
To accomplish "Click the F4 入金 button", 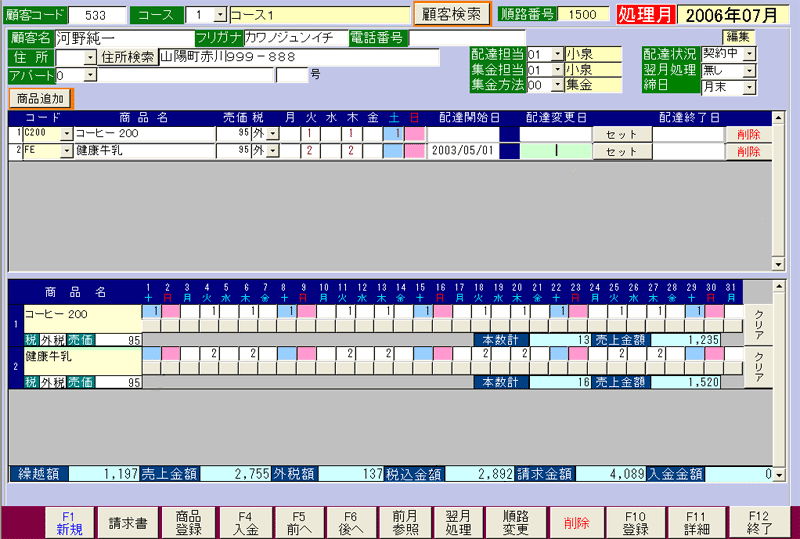I will click(x=245, y=523).
